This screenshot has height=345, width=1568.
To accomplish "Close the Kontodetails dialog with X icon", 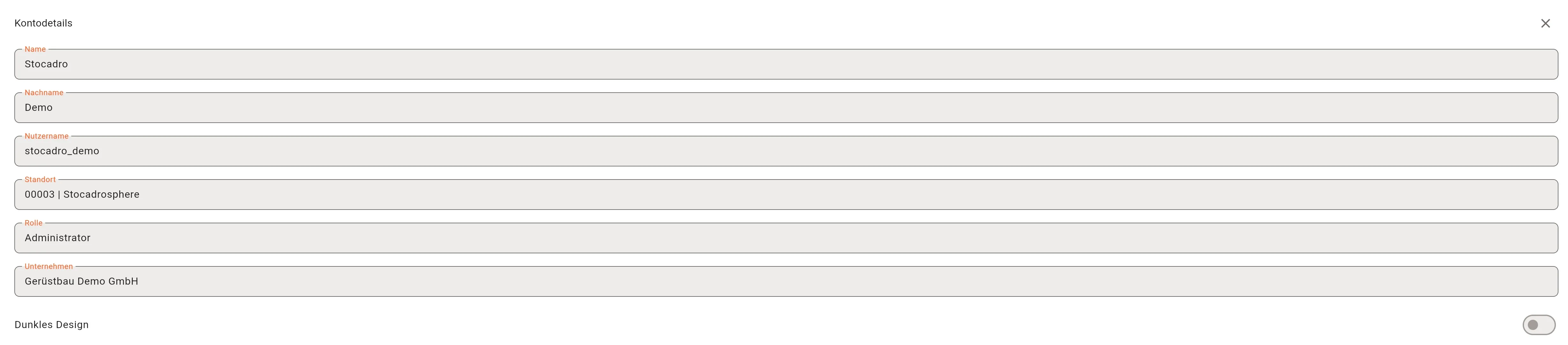I will coord(1545,23).
